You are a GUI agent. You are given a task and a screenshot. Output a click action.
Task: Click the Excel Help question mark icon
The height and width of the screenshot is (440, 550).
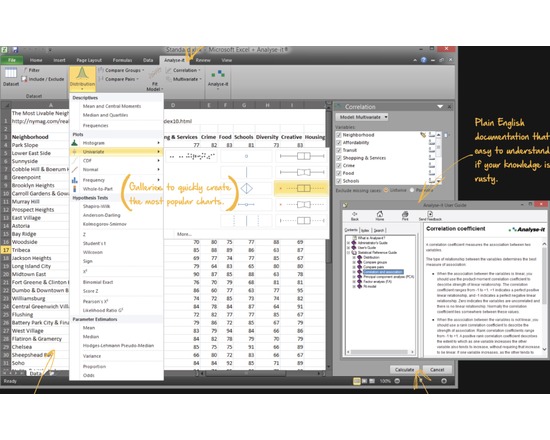click(x=423, y=60)
